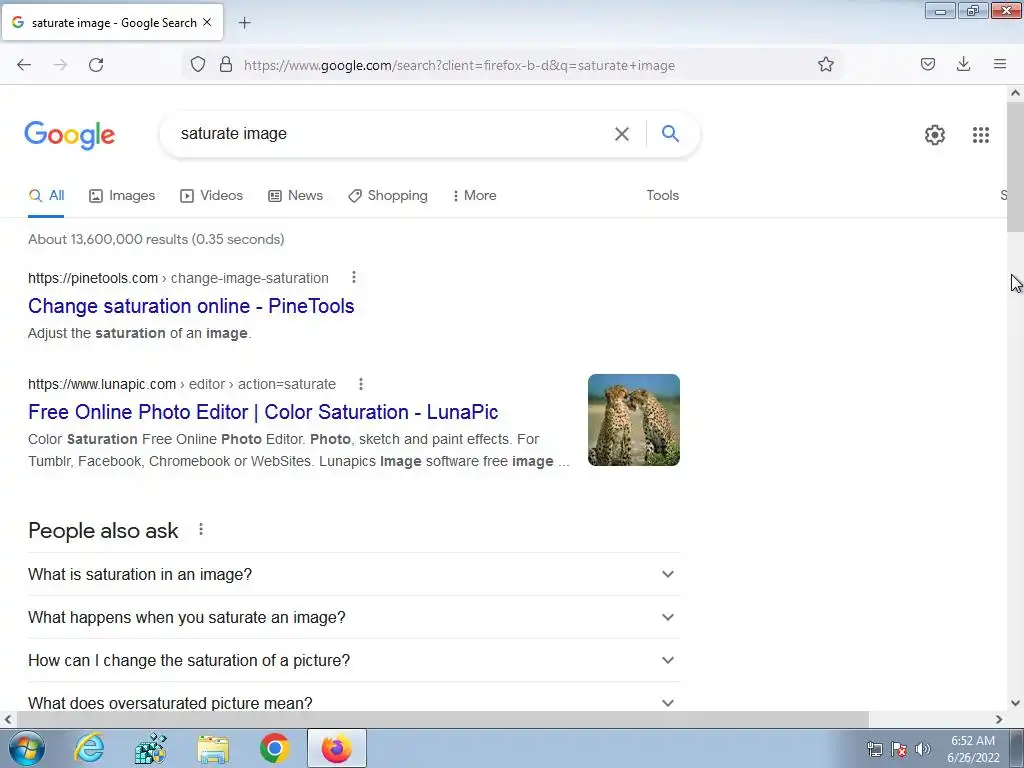
Task: Click the padlock site security icon
Action: 226,65
